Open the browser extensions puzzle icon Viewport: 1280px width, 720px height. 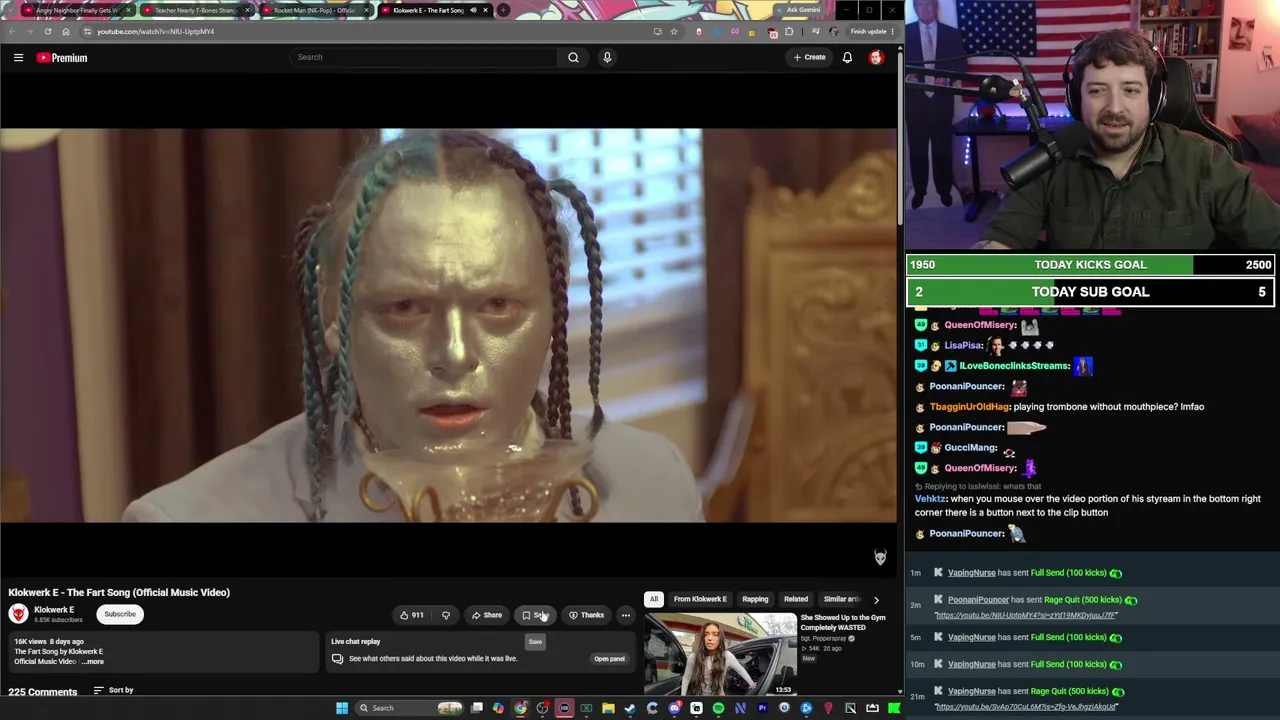[x=789, y=31]
